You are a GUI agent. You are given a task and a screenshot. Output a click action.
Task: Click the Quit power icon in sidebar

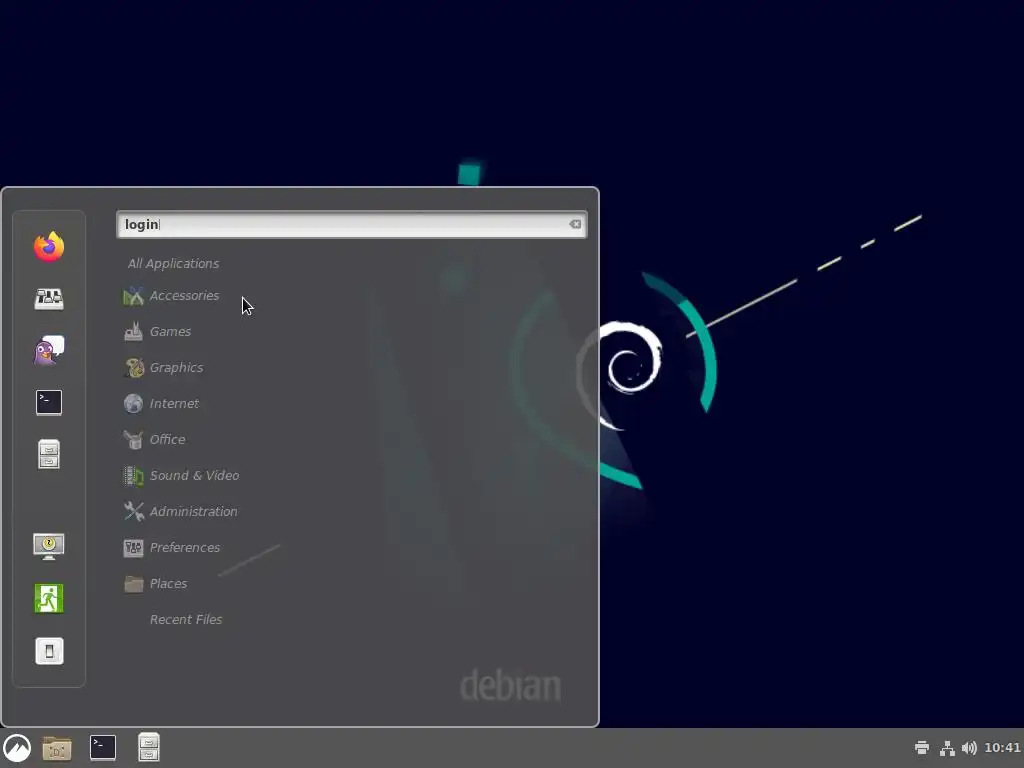[x=49, y=650]
